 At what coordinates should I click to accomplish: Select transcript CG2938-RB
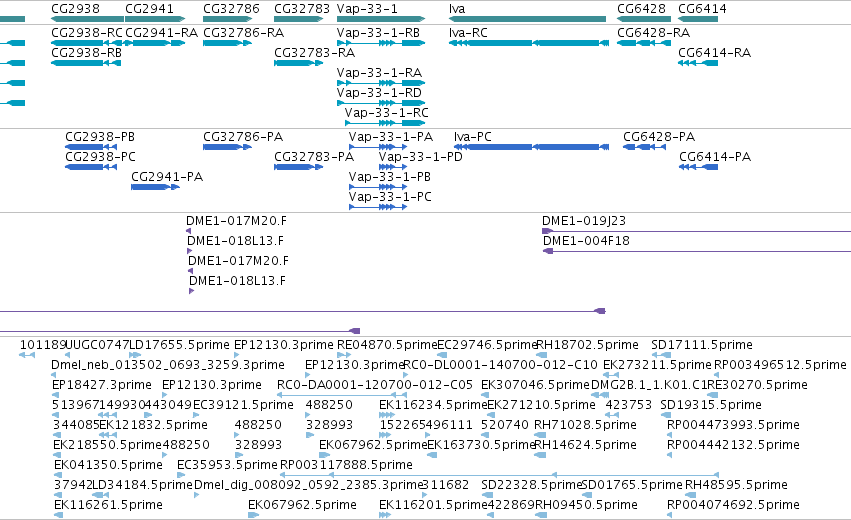coord(86,63)
